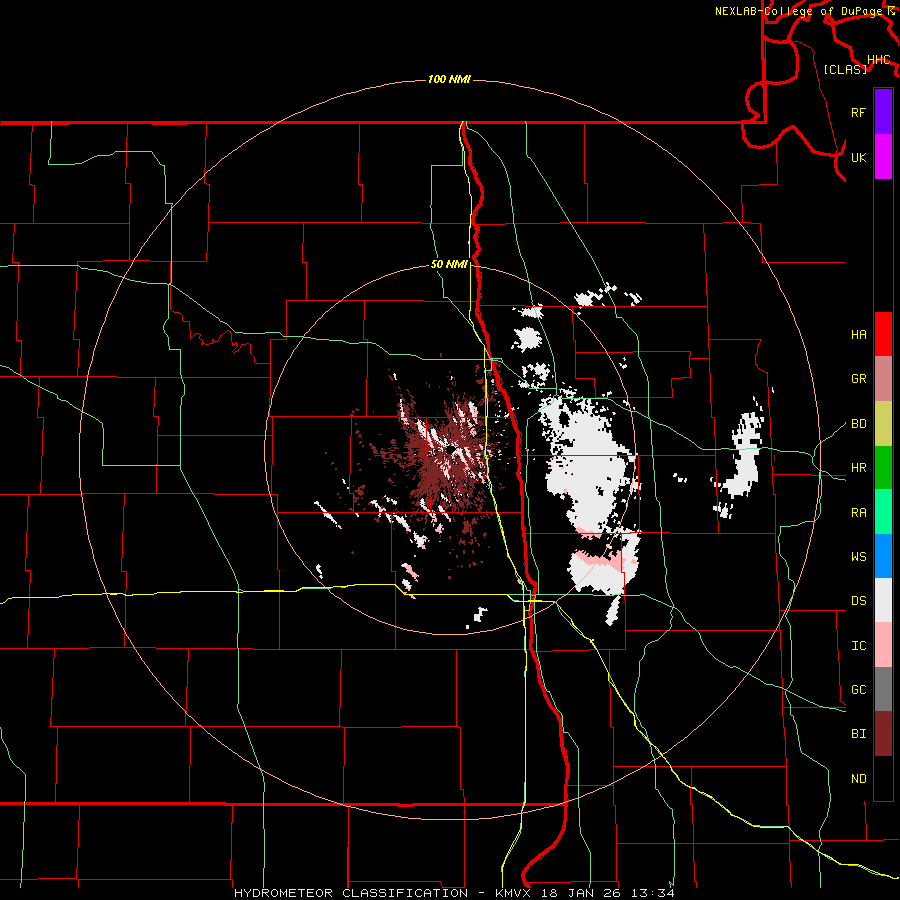Select the BD legend label
The width and height of the screenshot is (900, 900).
[x=858, y=424]
